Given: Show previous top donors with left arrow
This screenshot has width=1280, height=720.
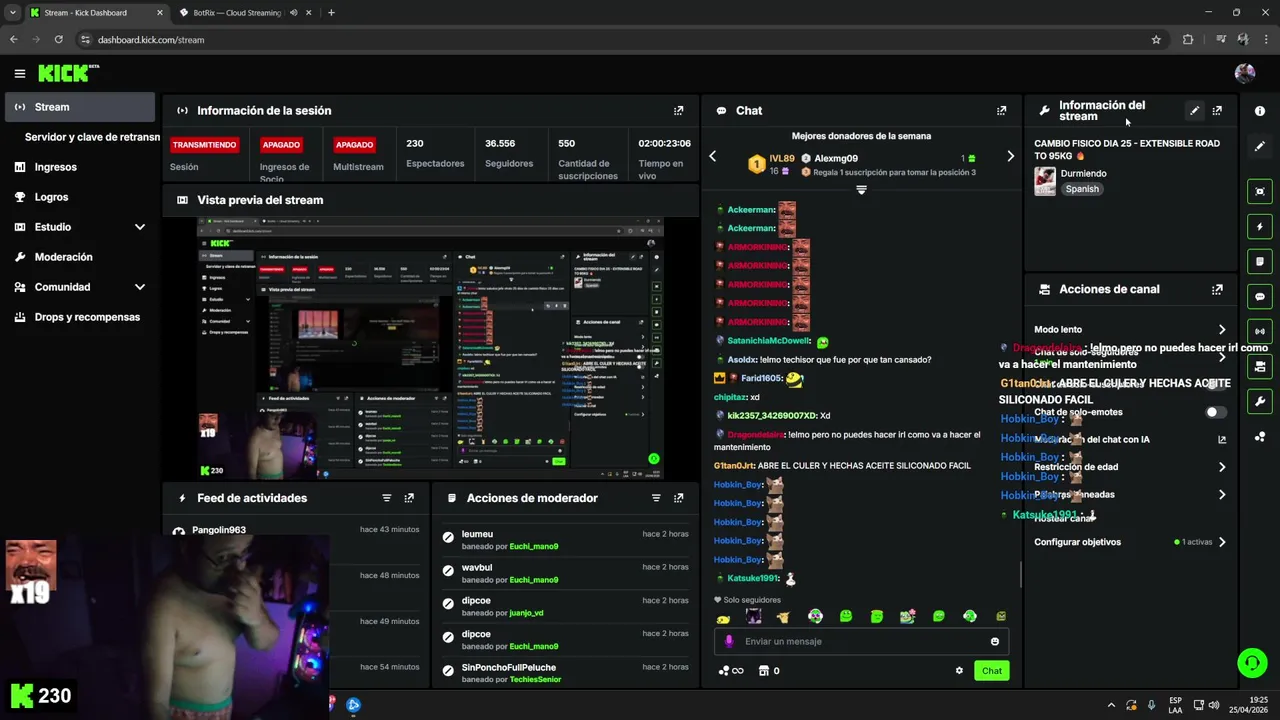Looking at the screenshot, I should (712, 156).
